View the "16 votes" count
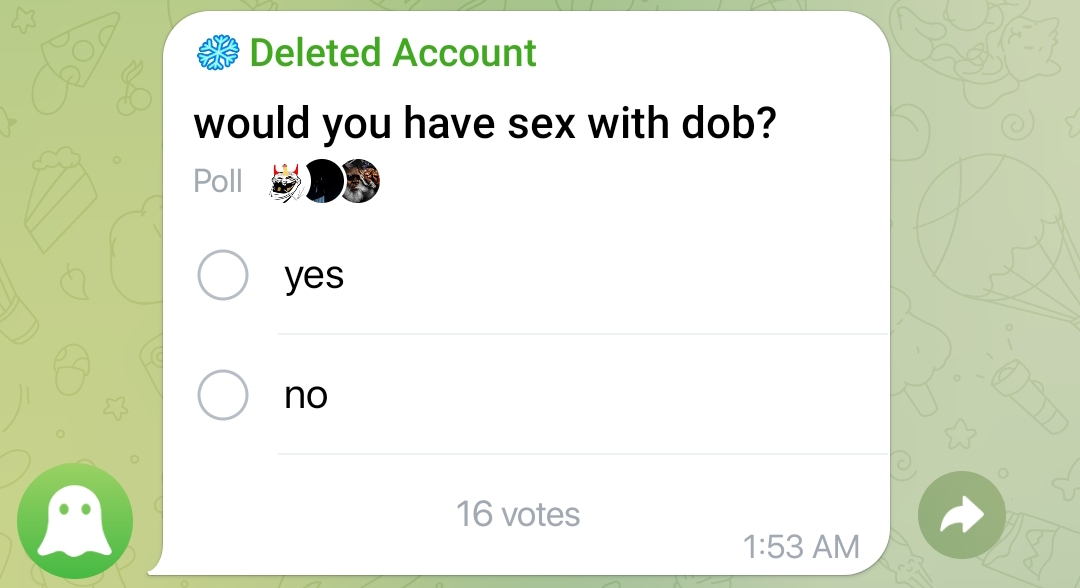1080x588 pixels. point(518,514)
